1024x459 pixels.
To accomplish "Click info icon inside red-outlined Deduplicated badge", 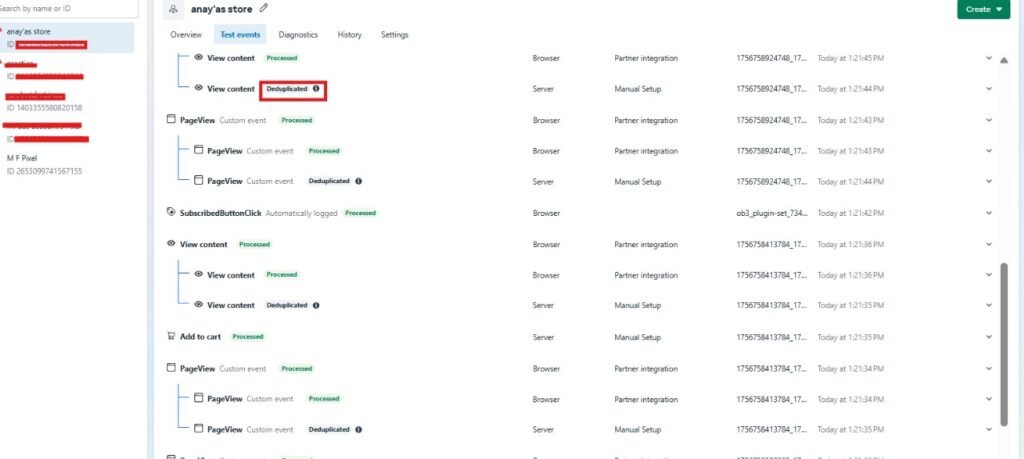I will coord(316,89).
